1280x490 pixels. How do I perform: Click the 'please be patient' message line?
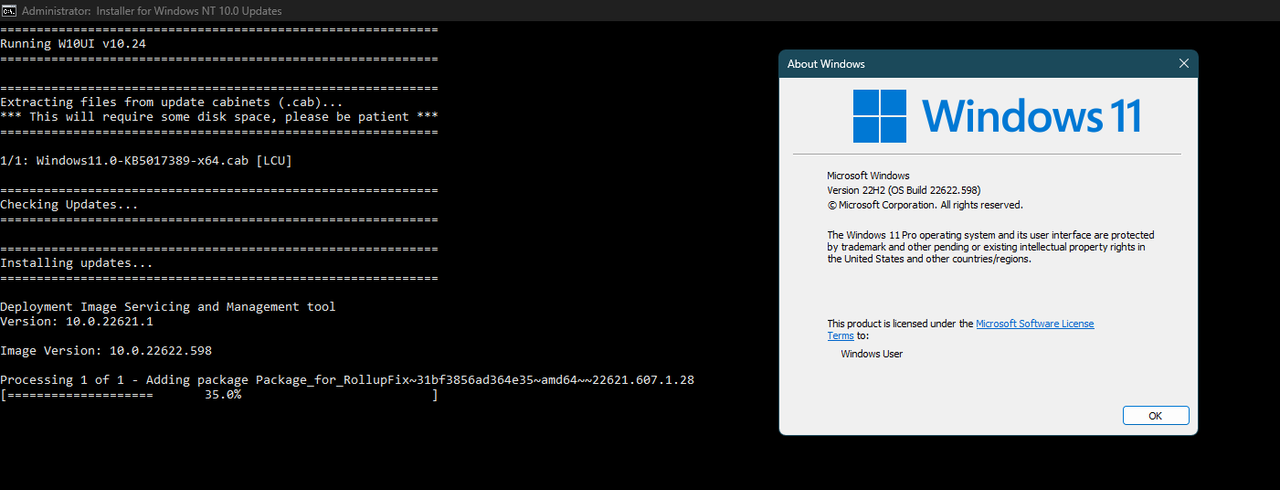click(219, 117)
